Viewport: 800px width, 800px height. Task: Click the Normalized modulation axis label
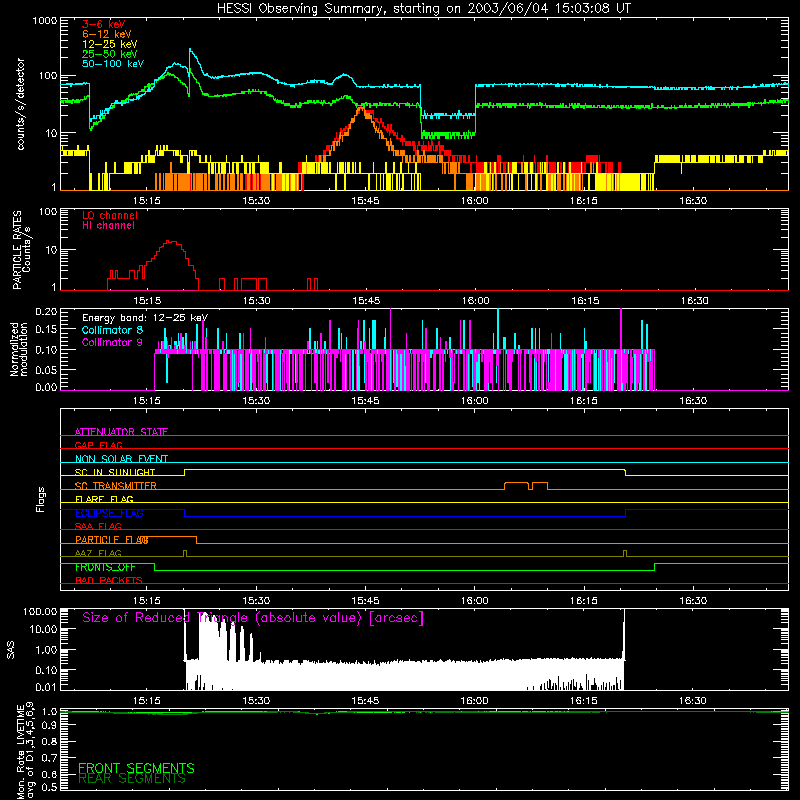coord(19,349)
